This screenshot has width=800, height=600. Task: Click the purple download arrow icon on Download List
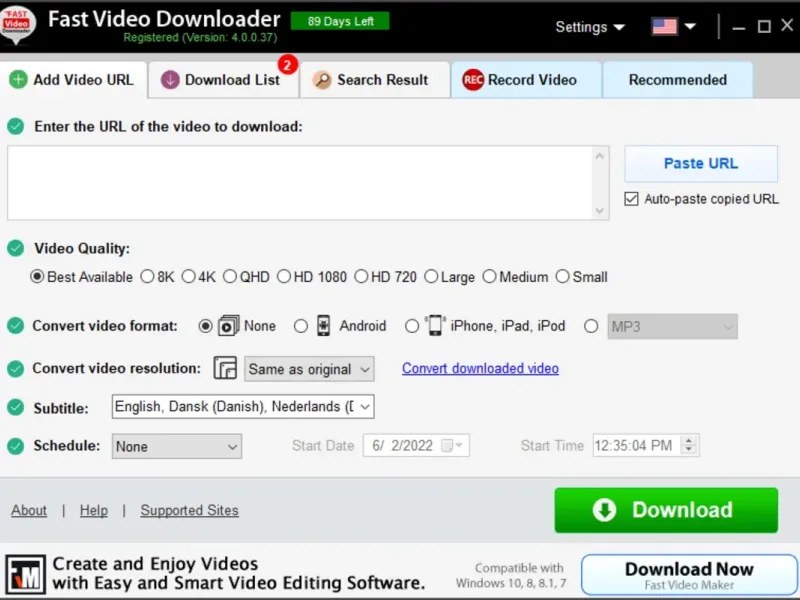(x=170, y=80)
